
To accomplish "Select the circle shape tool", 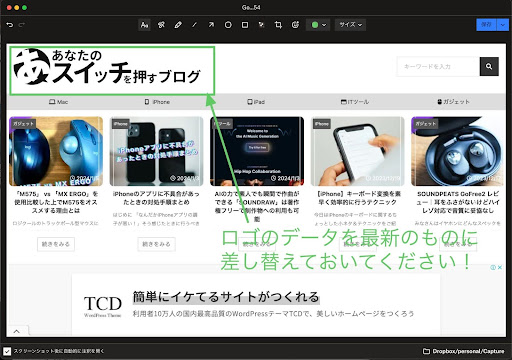I will coord(228,25).
